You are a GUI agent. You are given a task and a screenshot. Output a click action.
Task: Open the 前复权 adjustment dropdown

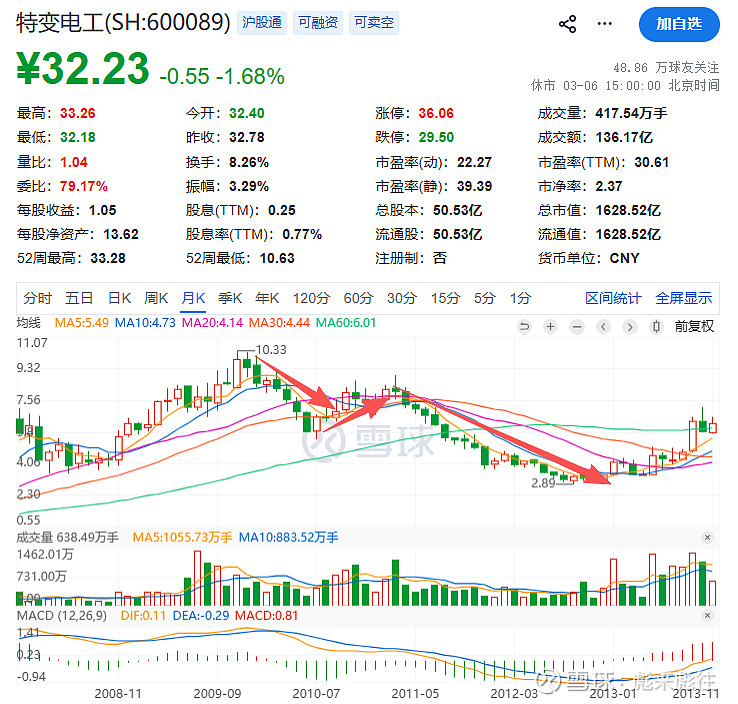[x=694, y=326]
